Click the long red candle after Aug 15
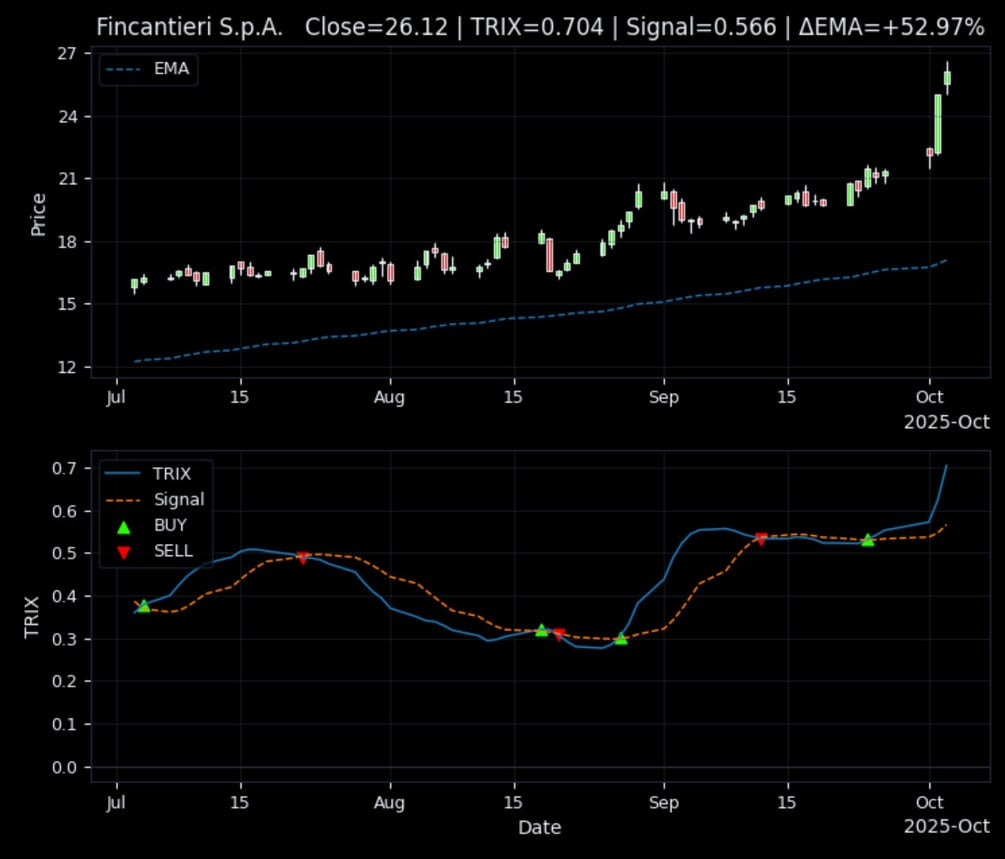 pyautogui.click(x=550, y=255)
